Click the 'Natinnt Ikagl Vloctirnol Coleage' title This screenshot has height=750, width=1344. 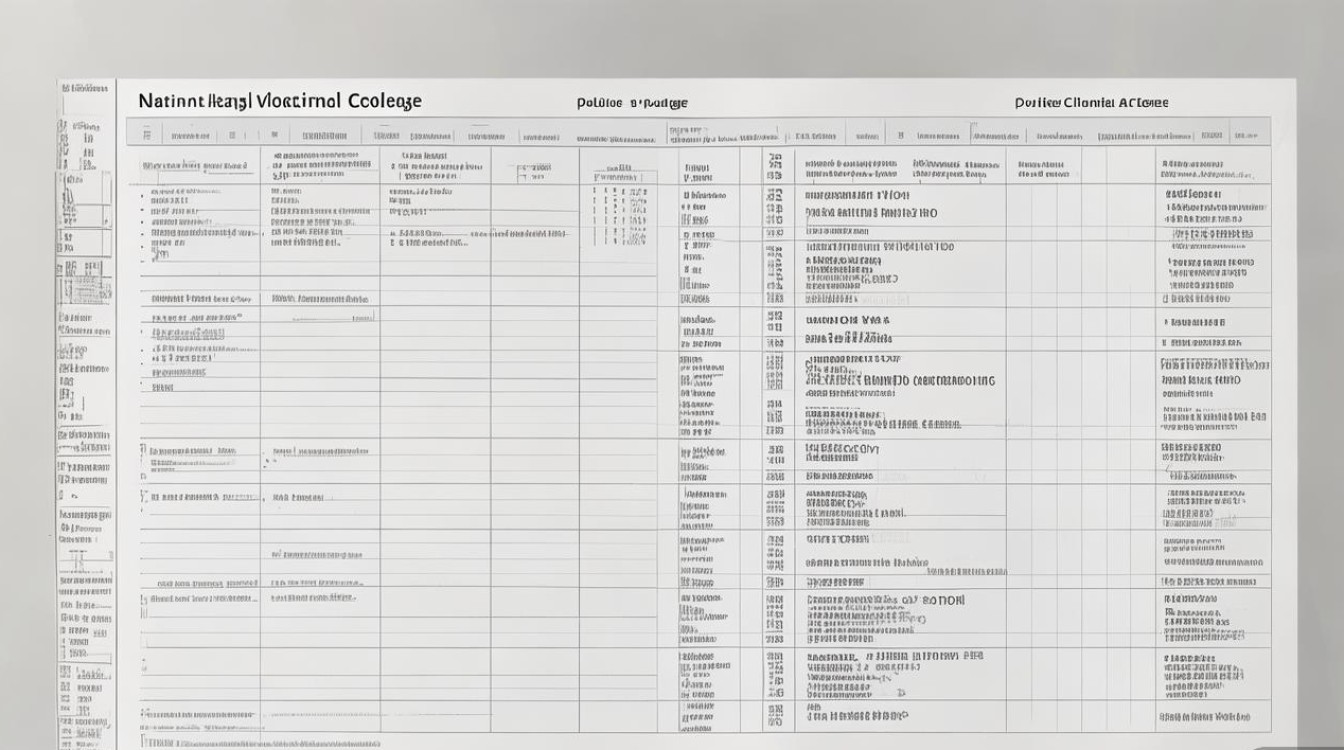coord(280,101)
